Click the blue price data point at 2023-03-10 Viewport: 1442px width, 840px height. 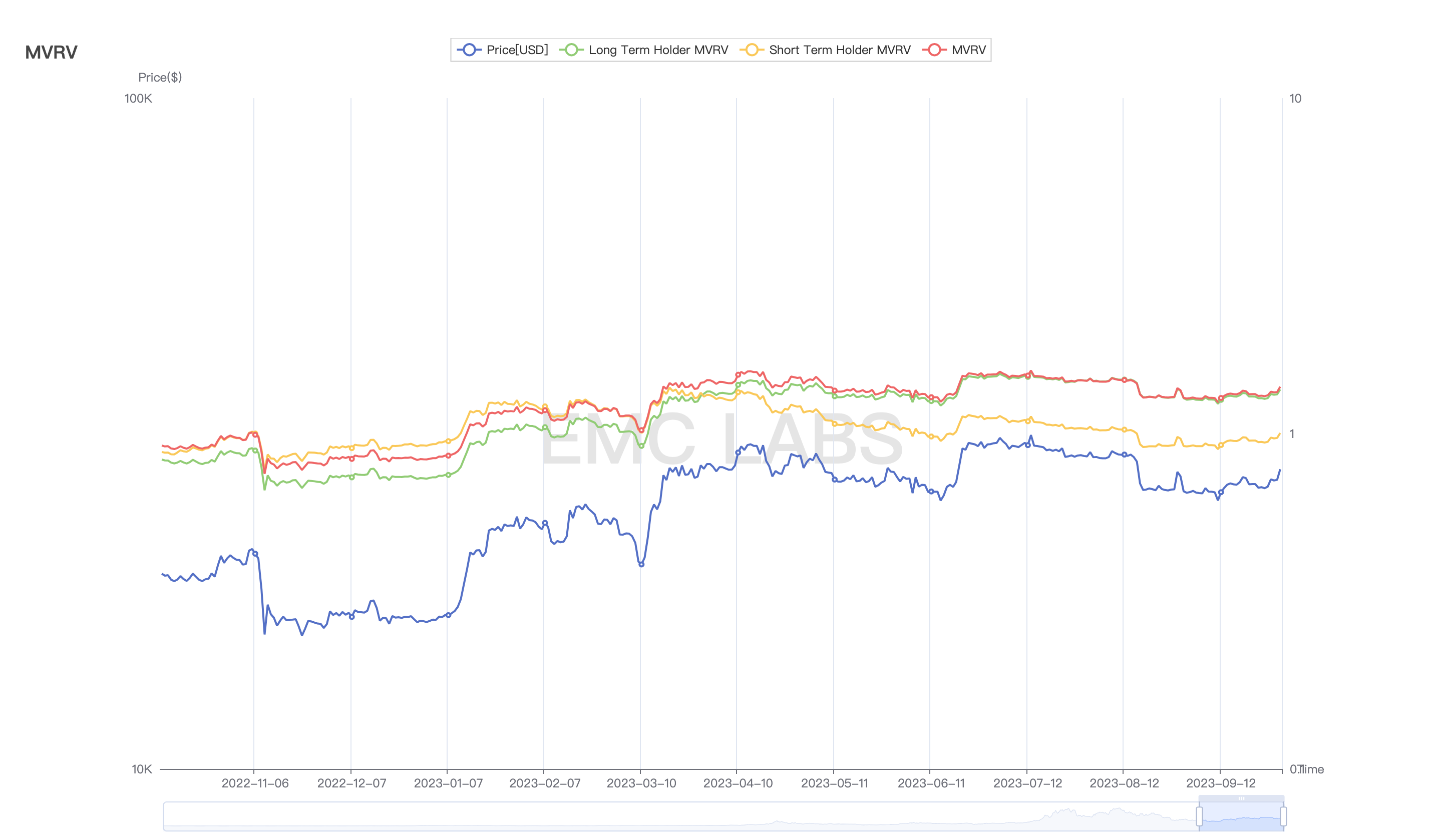click(x=641, y=564)
